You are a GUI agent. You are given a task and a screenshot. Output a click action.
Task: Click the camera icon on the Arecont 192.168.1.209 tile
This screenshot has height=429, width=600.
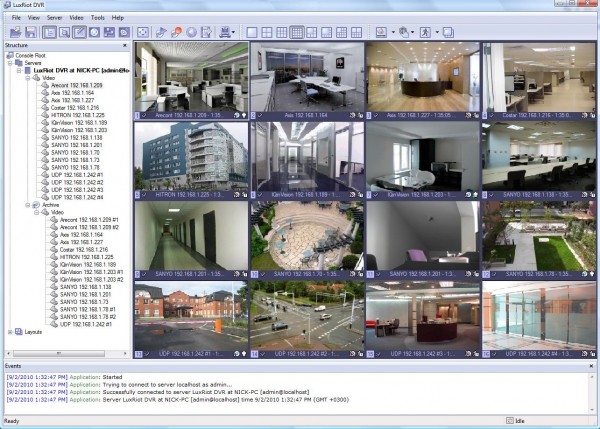[x=238, y=116]
